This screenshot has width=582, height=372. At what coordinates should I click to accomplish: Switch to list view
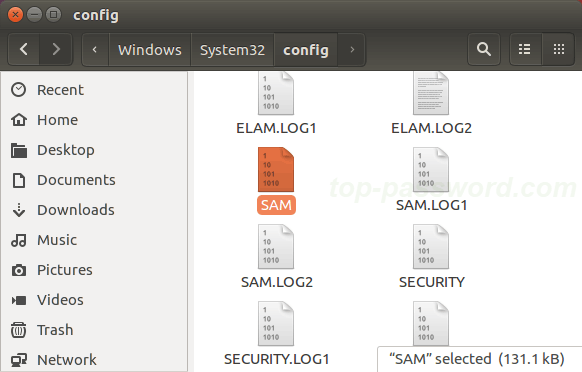[x=525, y=49]
